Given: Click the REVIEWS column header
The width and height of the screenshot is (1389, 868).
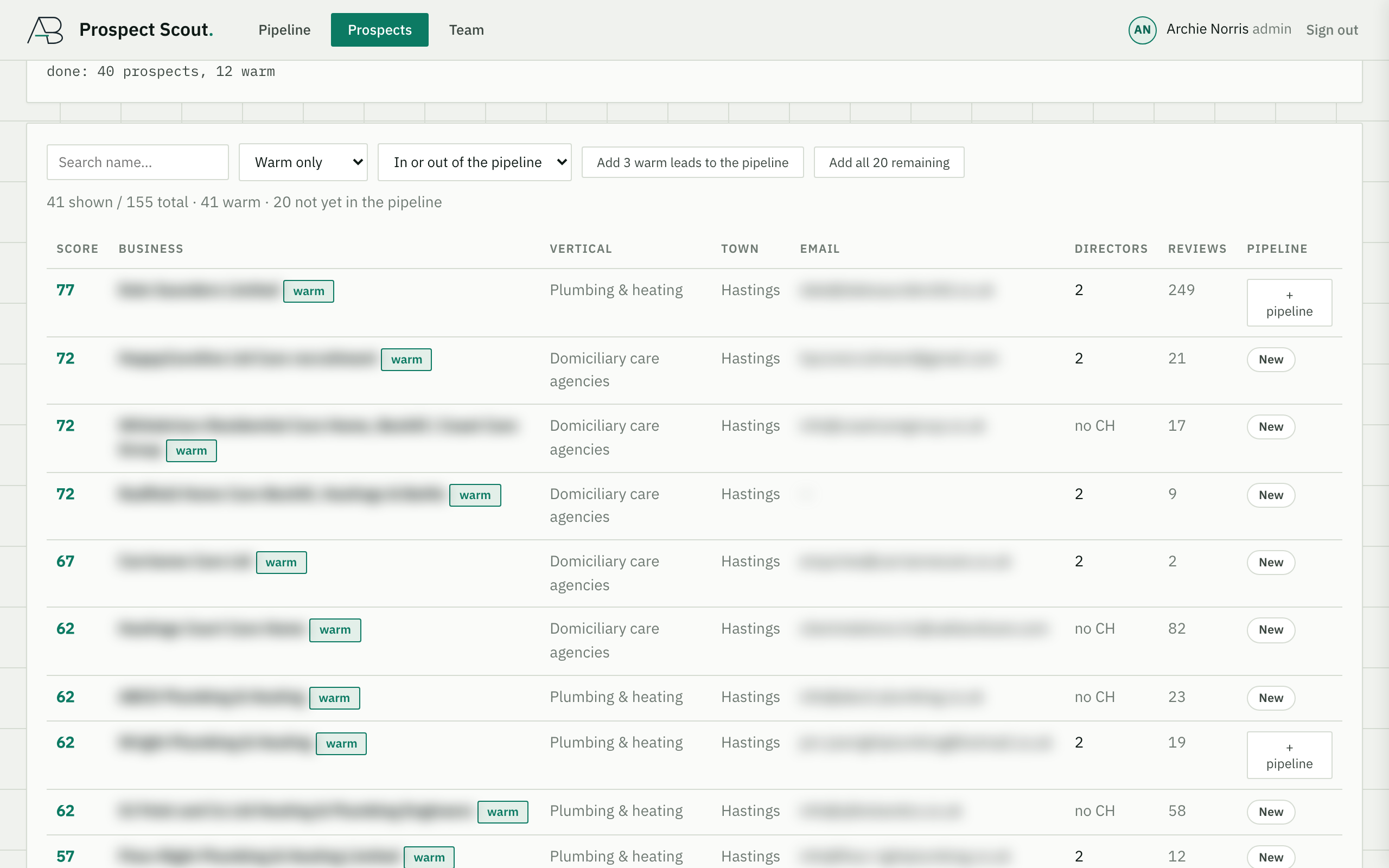Looking at the screenshot, I should pos(1197,248).
